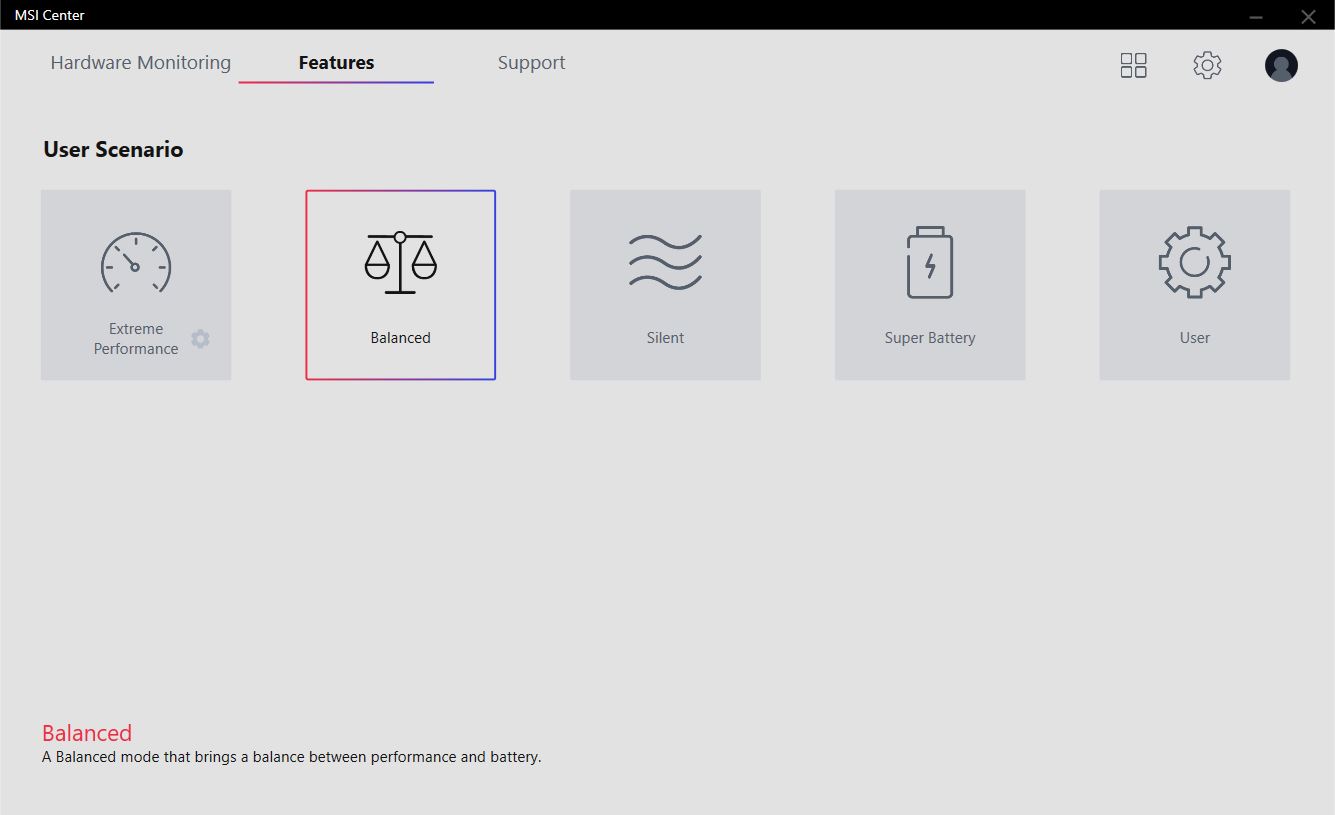Open the four-square grid view icon
The height and width of the screenshot is (815, 1335).
click(x=1133, y=66)
